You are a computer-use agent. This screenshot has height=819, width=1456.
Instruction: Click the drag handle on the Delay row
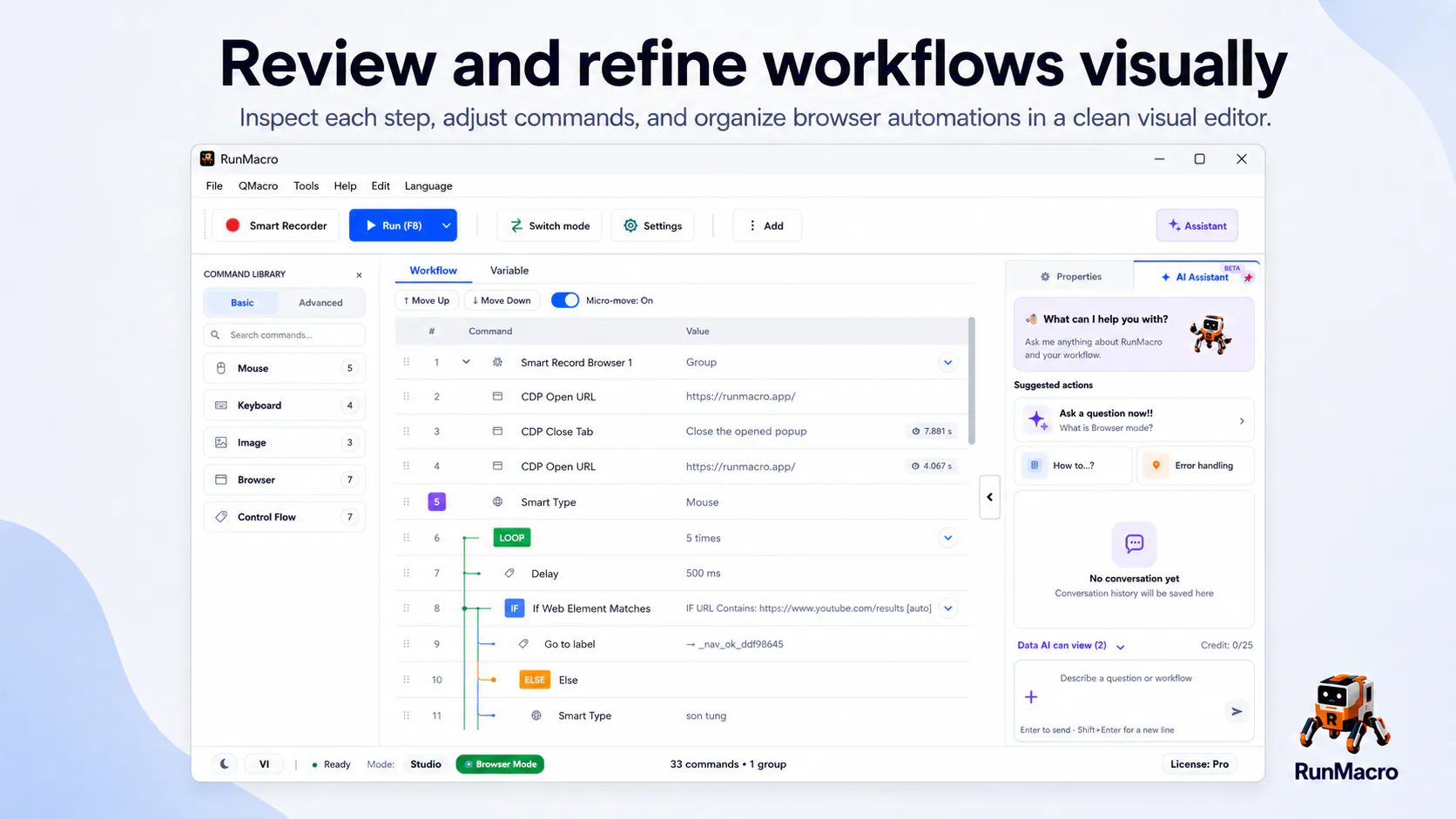406,574
